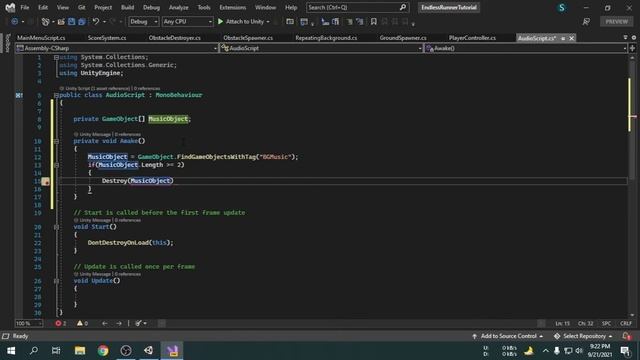Open the Analyze menu
This screenshot has height=360, width=640.
[x=178, y=7]
